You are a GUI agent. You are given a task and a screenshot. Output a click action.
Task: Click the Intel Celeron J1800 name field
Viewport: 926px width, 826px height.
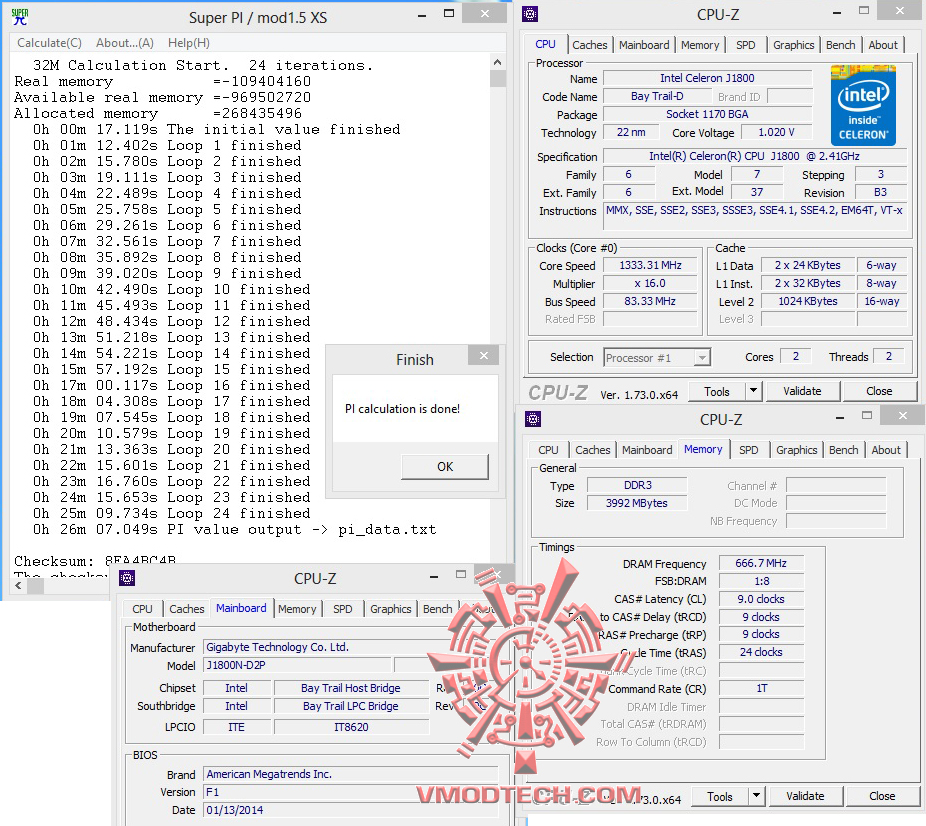pos(707,78)
